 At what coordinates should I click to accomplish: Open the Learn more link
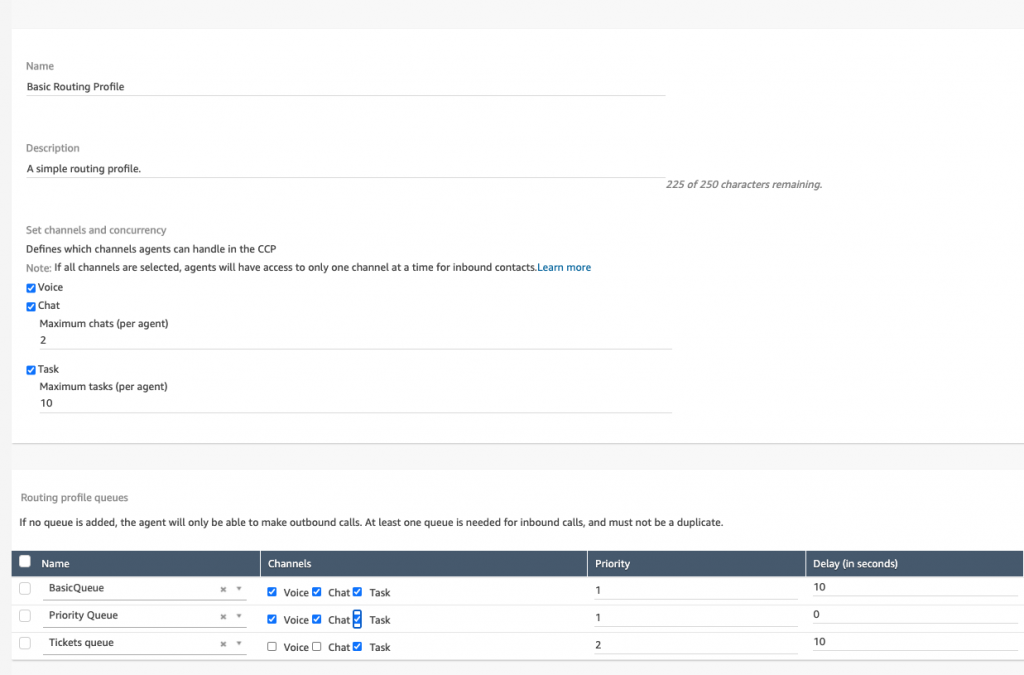click(x=563, y=267)
